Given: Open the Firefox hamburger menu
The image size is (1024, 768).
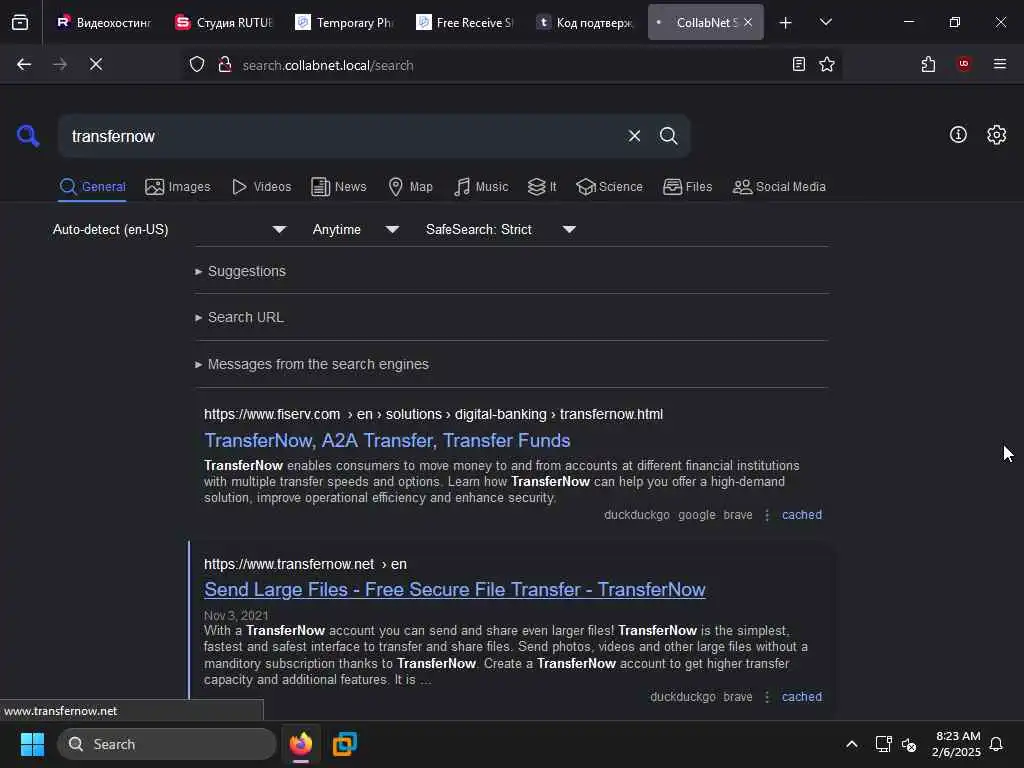Looking at the screenshot, I should 1000,64.
